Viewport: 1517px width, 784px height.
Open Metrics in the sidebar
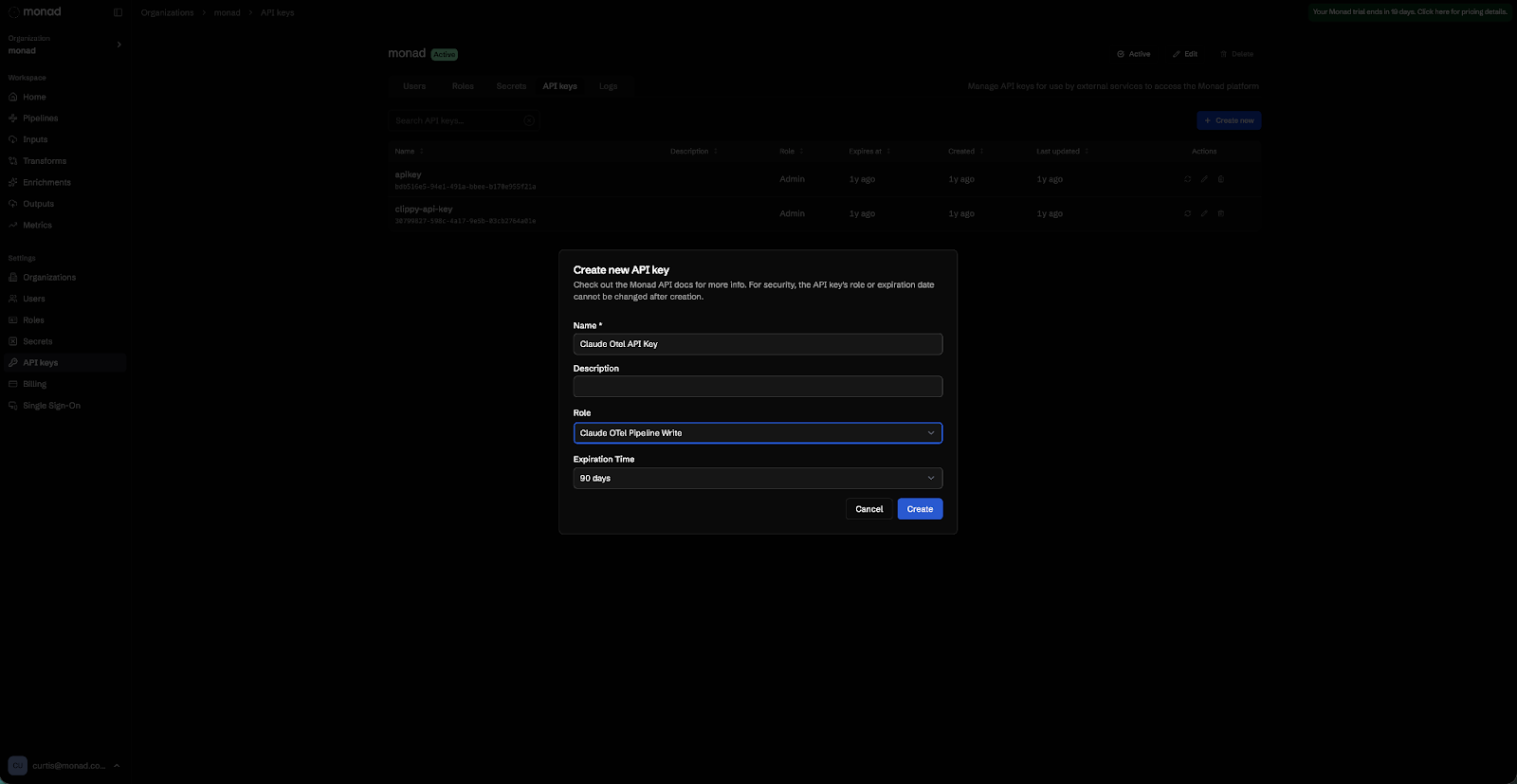(x=37, y=225)
